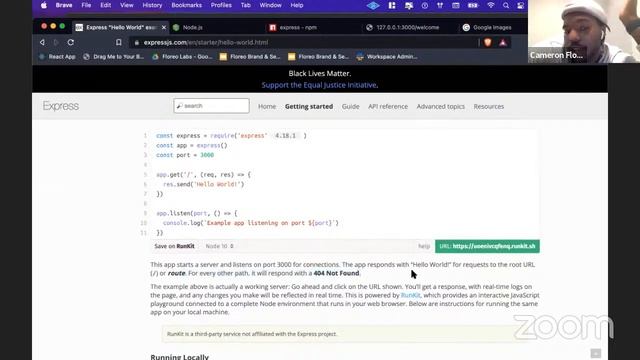Open the Bookmarks menu
Image resolution: width=640 pixels, height=360 pixels.
point(187,5)
